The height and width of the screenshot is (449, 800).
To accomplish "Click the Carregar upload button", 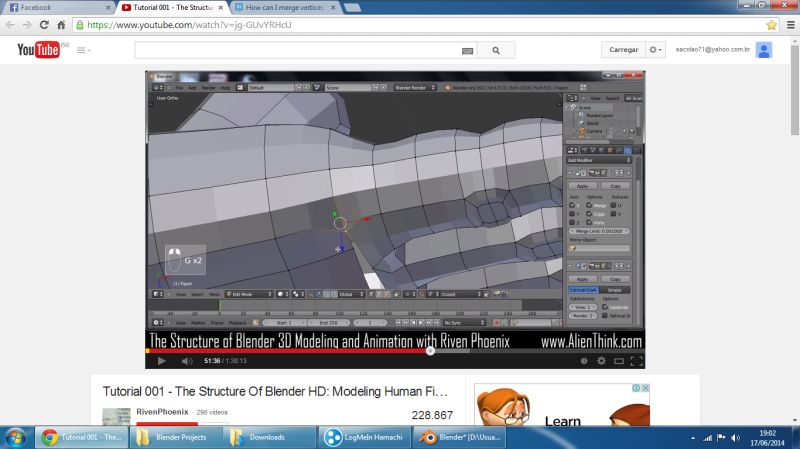I will click(623, 49).
